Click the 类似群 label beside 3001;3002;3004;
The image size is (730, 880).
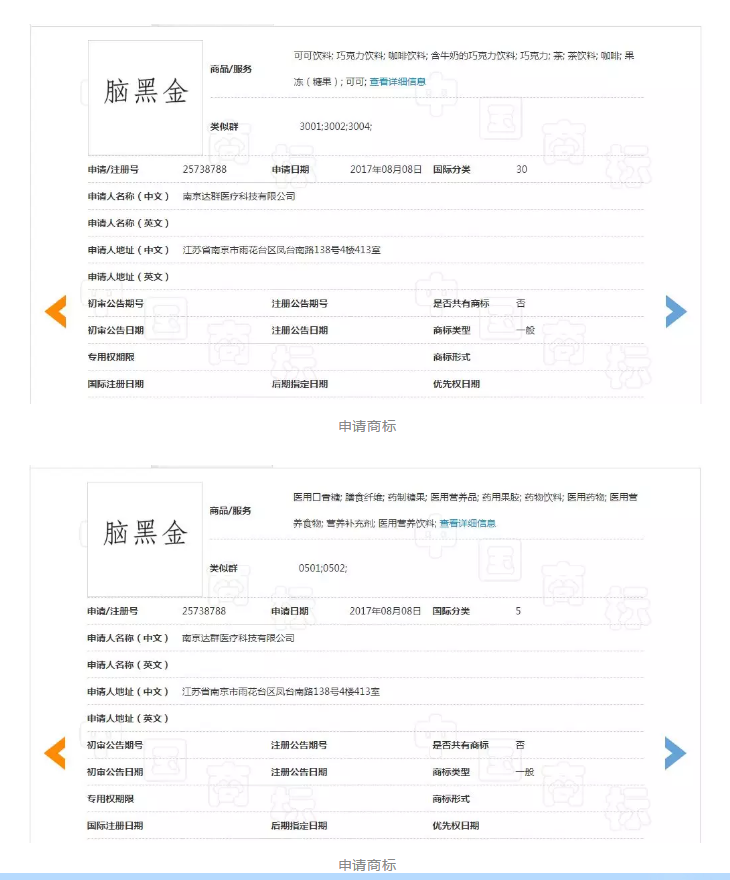tap(224, 126)
